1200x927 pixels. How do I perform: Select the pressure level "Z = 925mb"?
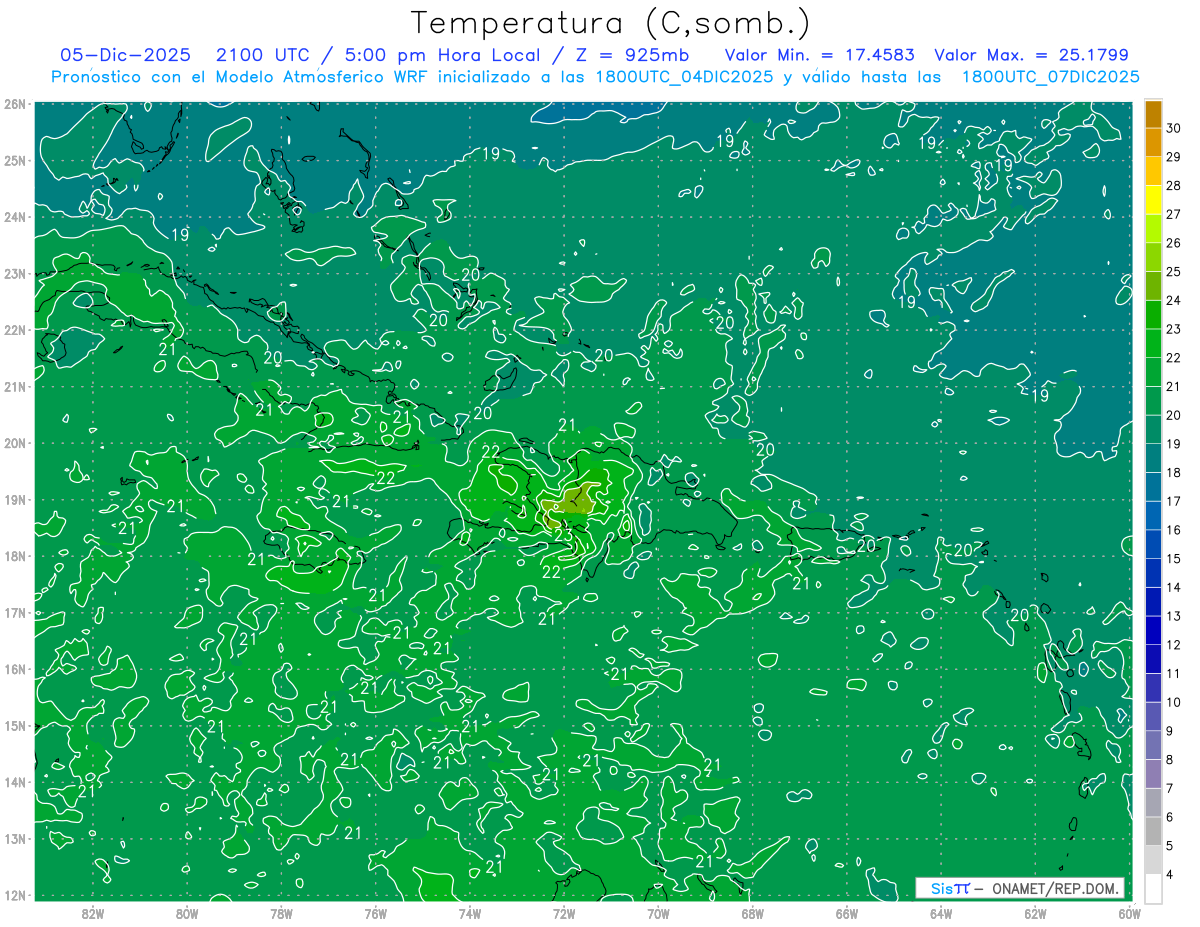[x=632, y=55]
